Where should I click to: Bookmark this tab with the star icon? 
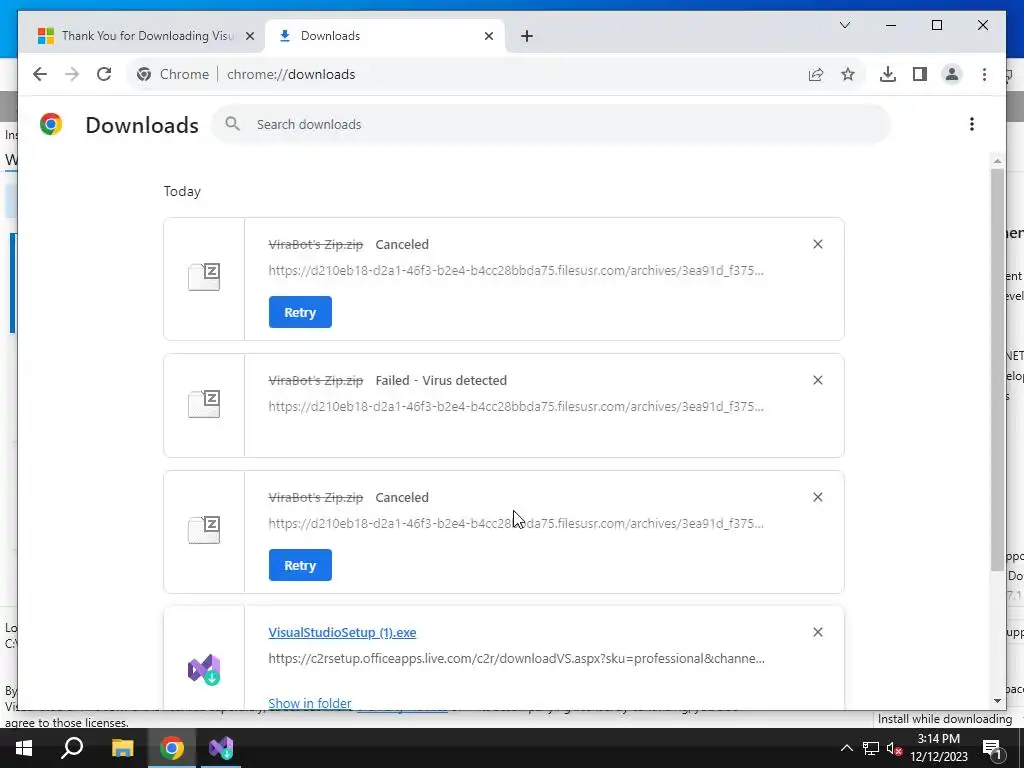(x=848, y=74)
